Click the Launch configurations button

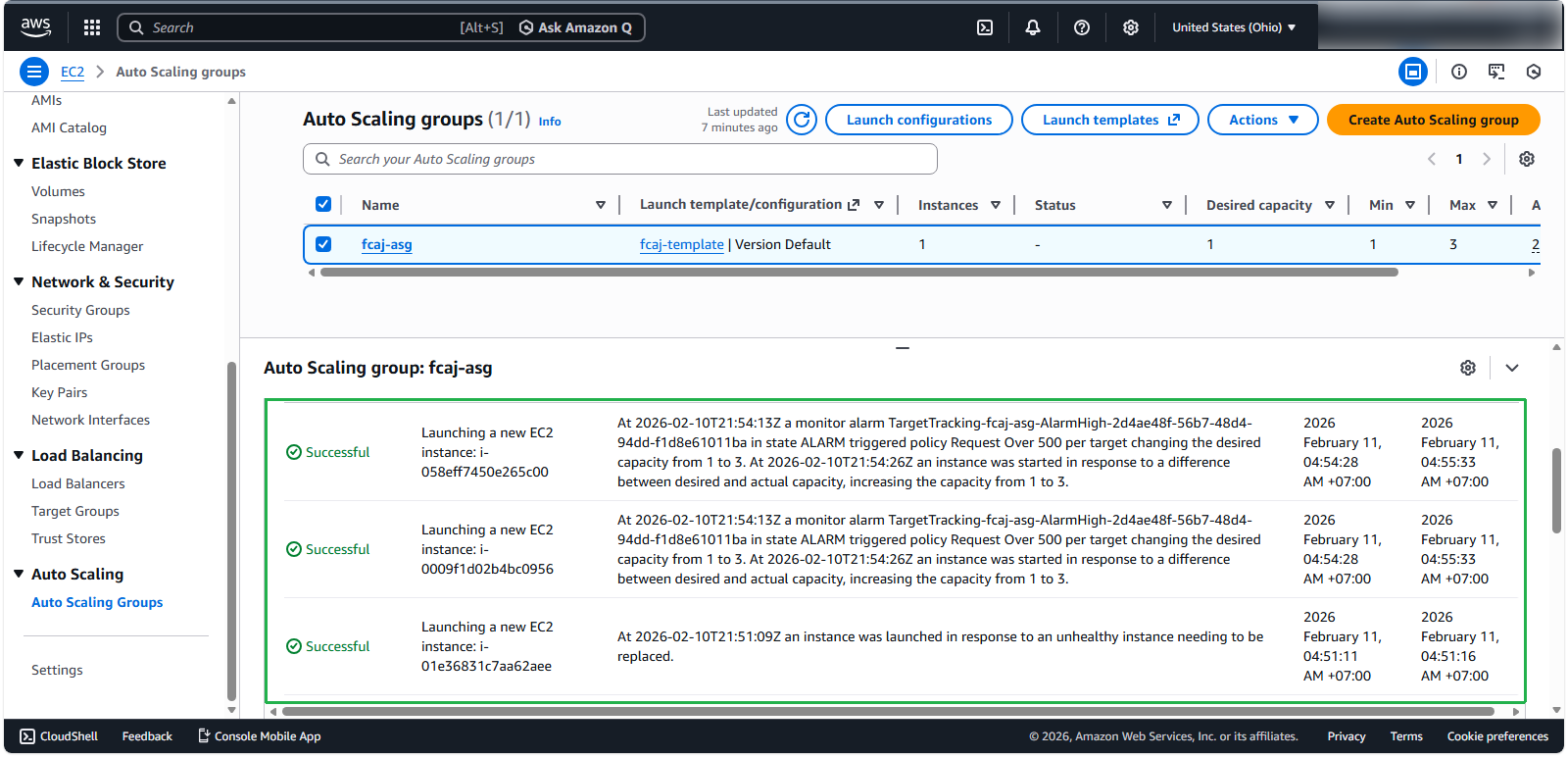[x=919, y=120]
